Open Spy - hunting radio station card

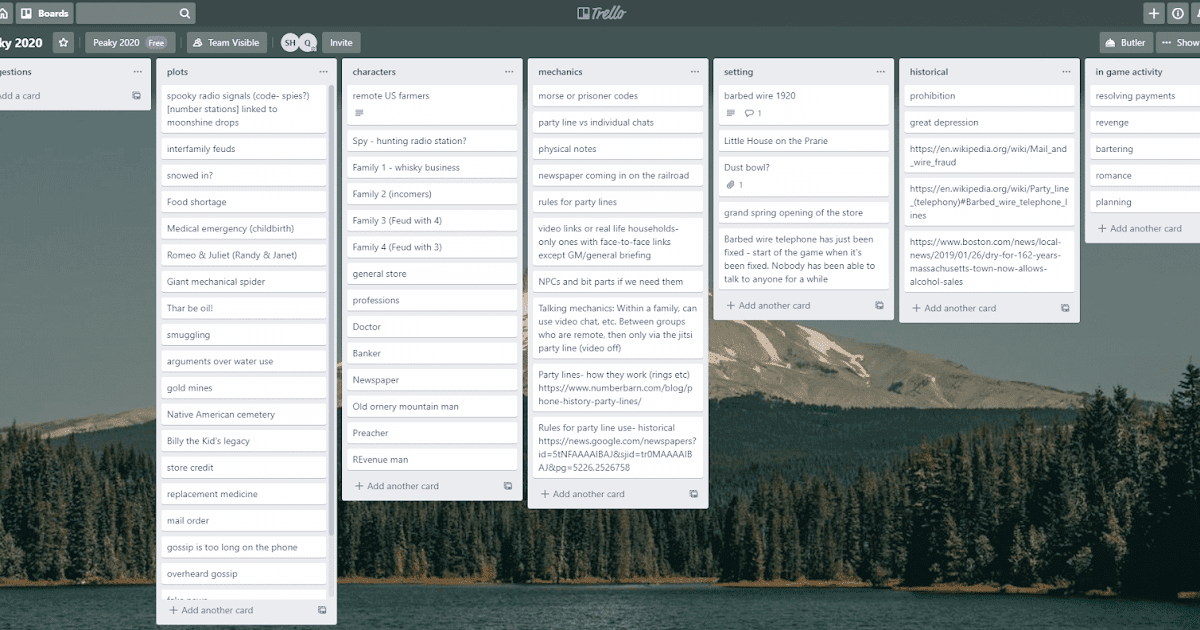pyautogui.click(x=432, y=141)
